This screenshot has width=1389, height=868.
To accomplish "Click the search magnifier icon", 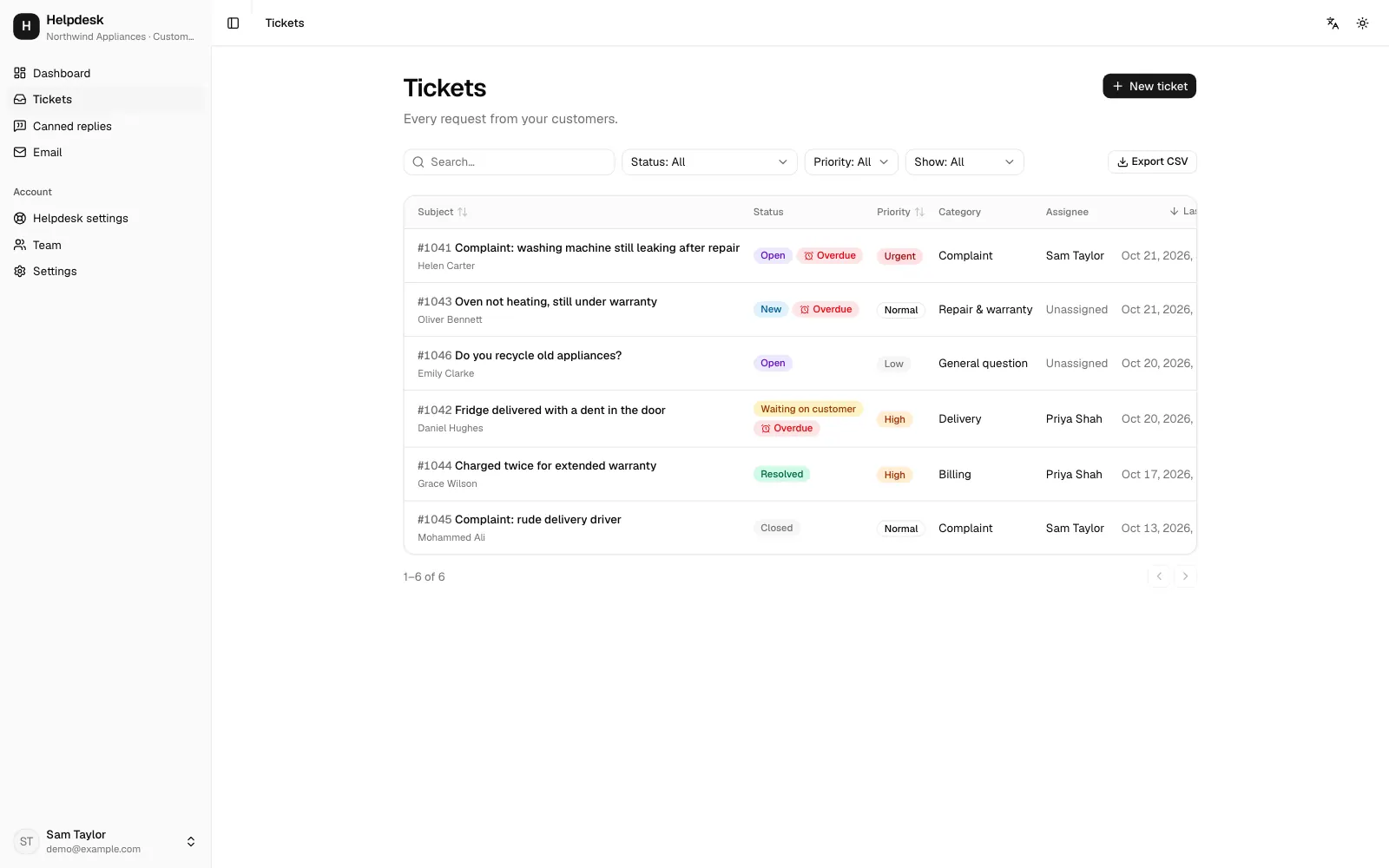I will pos(418,162).
